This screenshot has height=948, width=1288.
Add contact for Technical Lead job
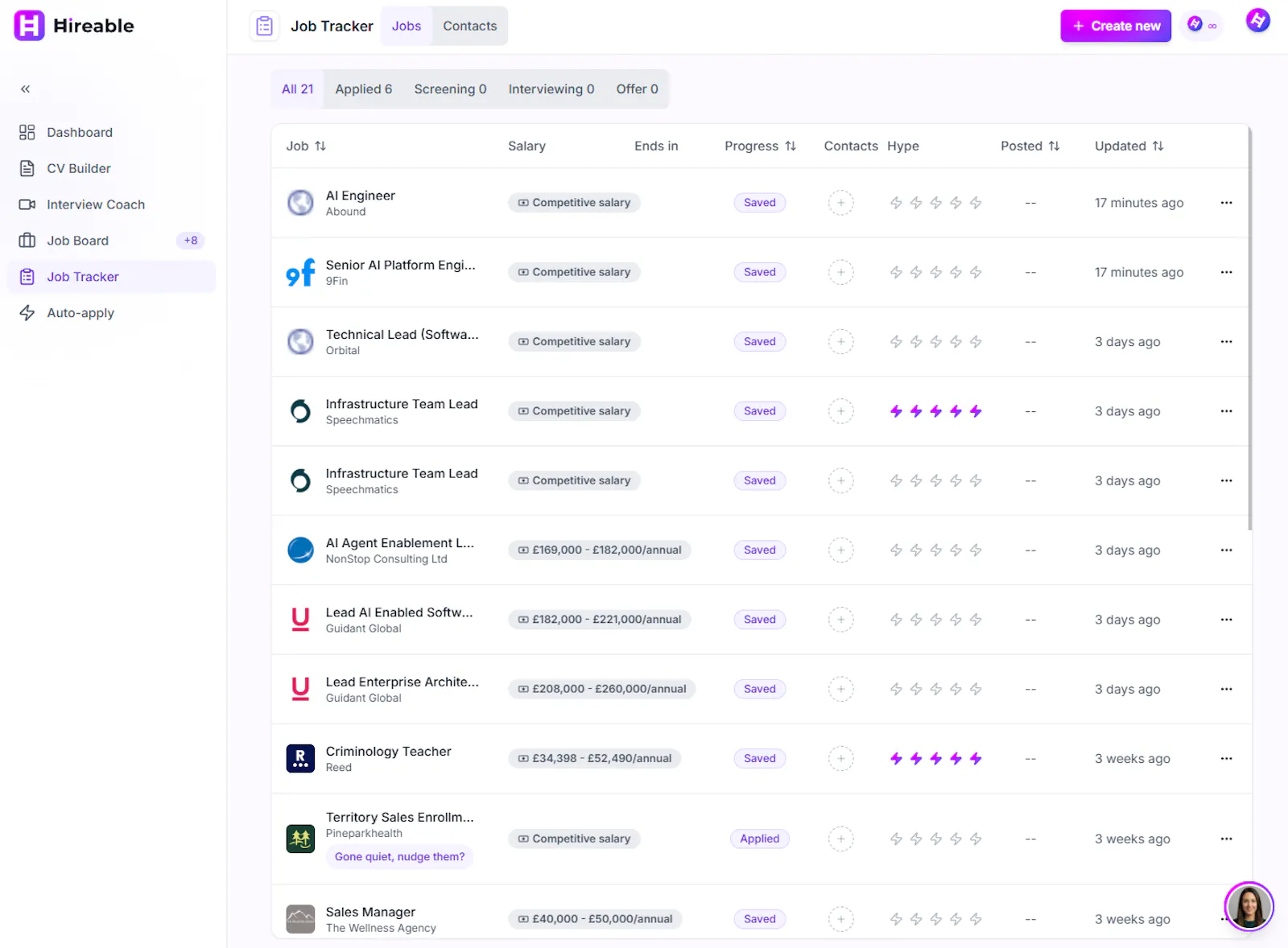coord(841,342)
